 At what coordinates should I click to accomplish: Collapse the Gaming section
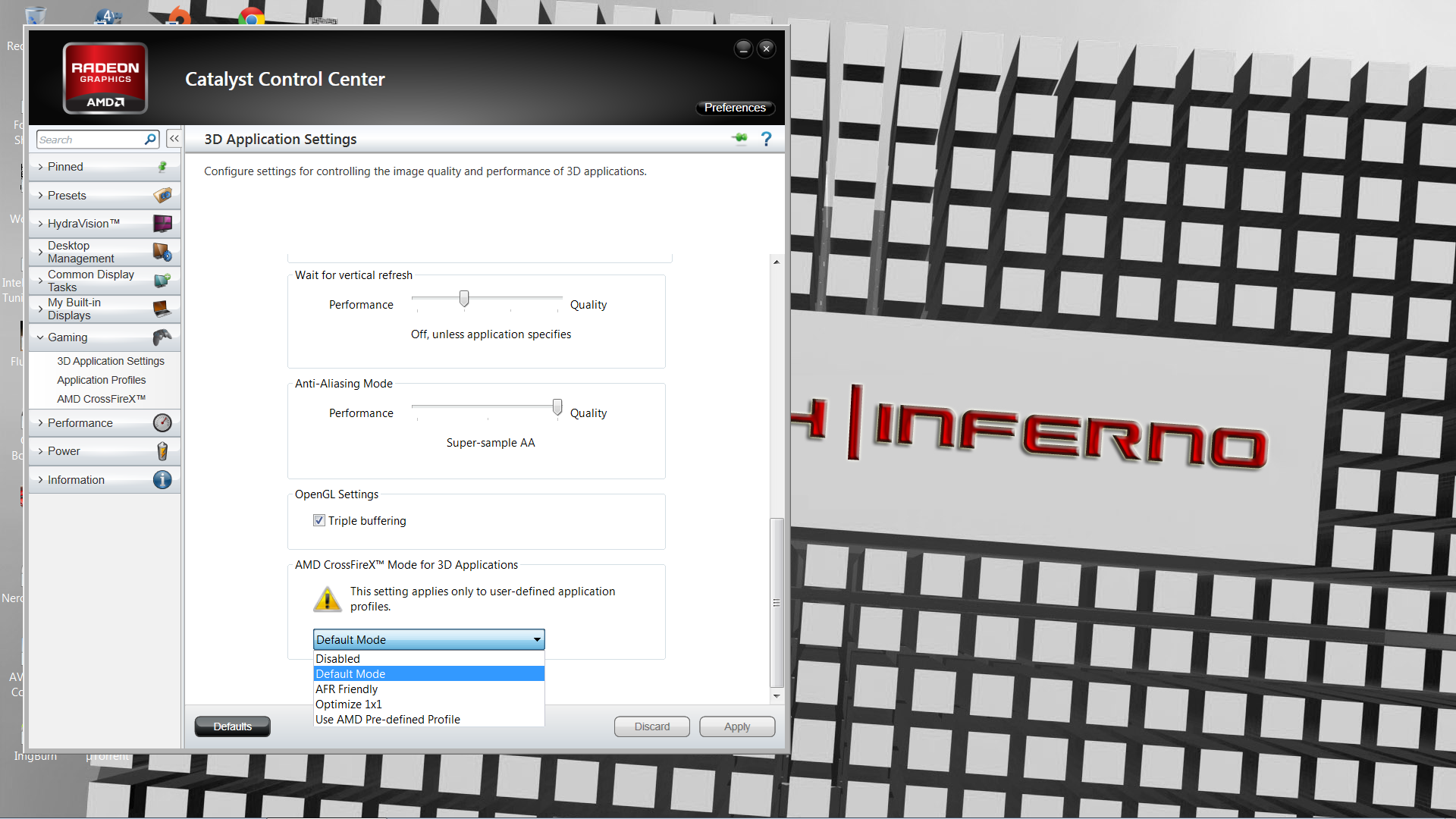pos(41,337)
